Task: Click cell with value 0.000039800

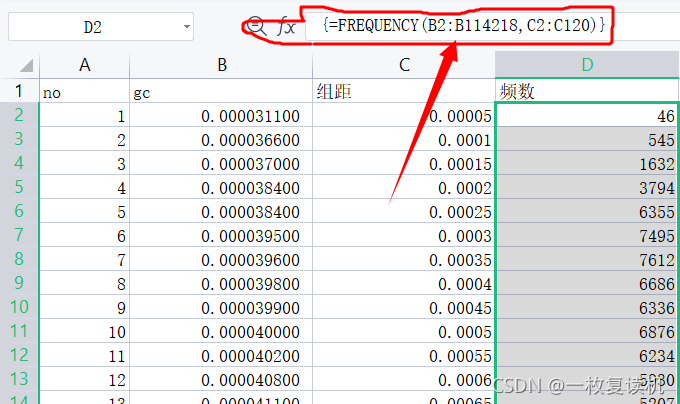Action: (221, 283)
